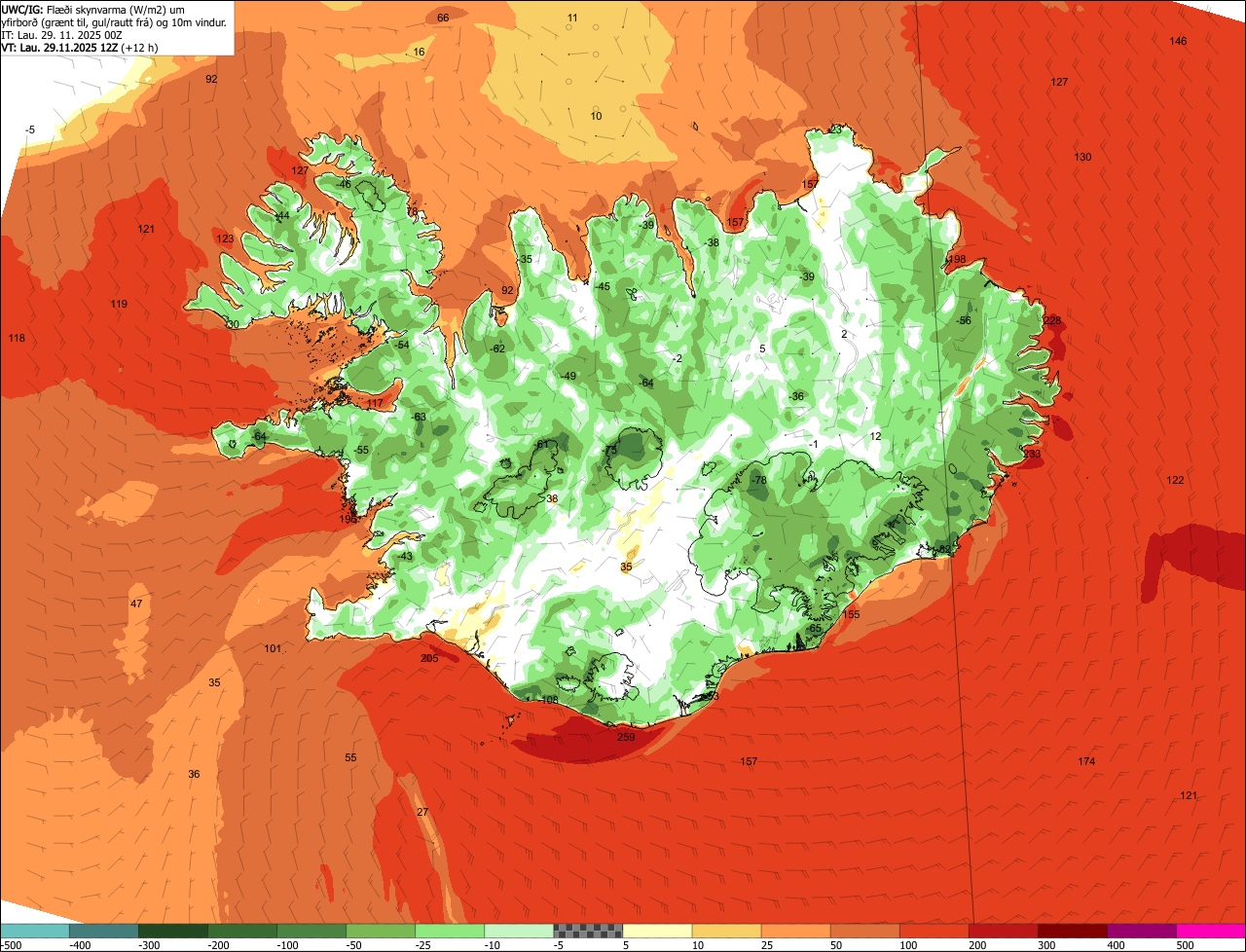Image resolution: width=1246 pixels, height=952 pixels.
Task: Select the map value 205
Action: pos(429,658)
